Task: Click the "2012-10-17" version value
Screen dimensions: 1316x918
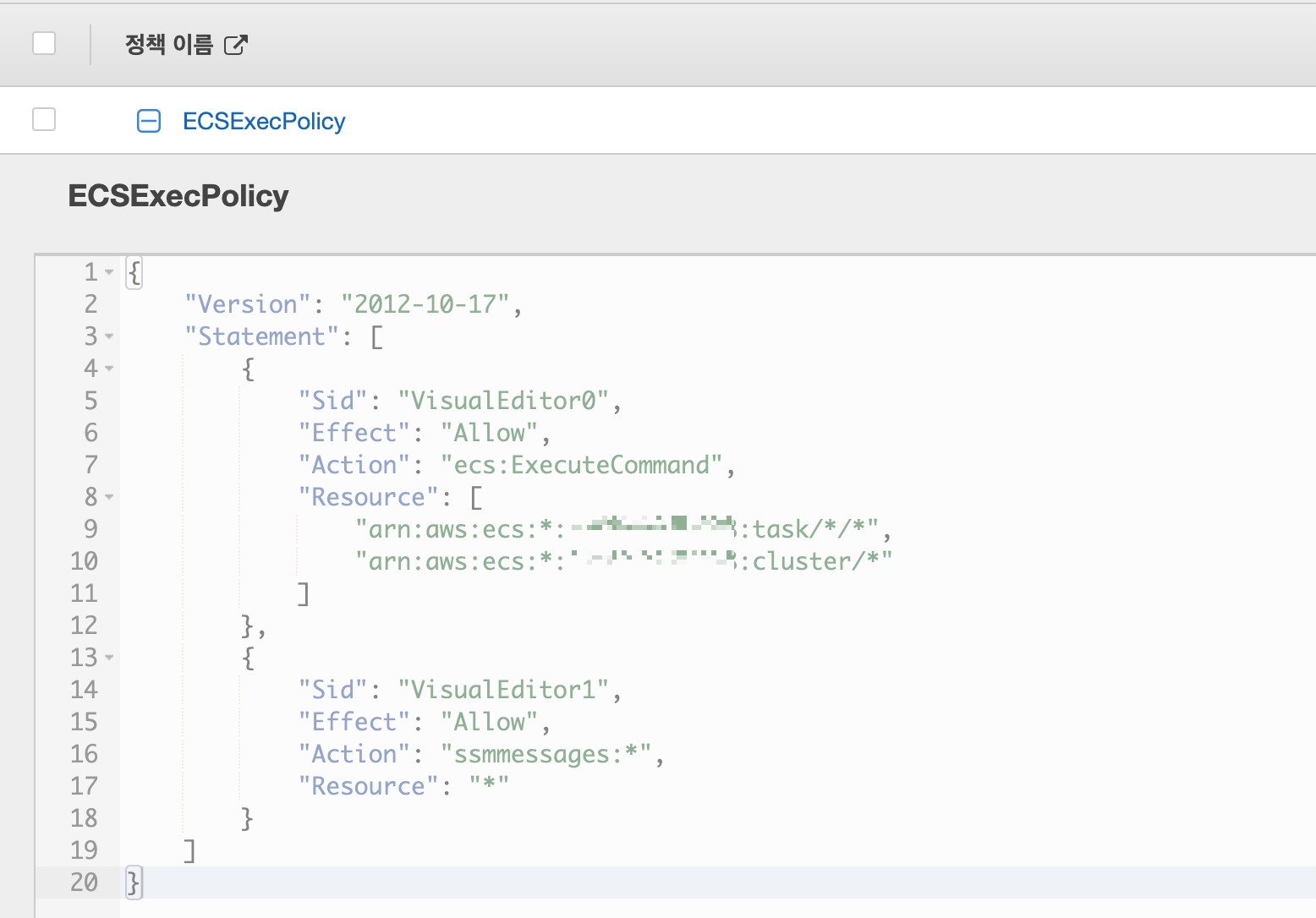Action: coord(425,304)
